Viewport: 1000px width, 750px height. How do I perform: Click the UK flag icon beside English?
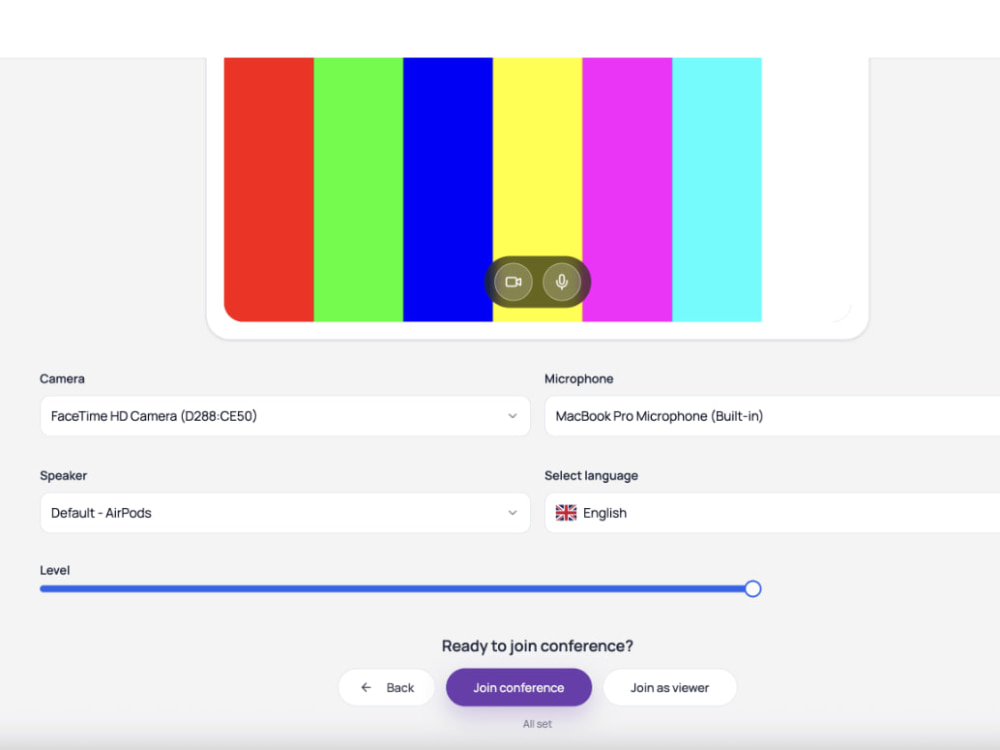[566, 513]
